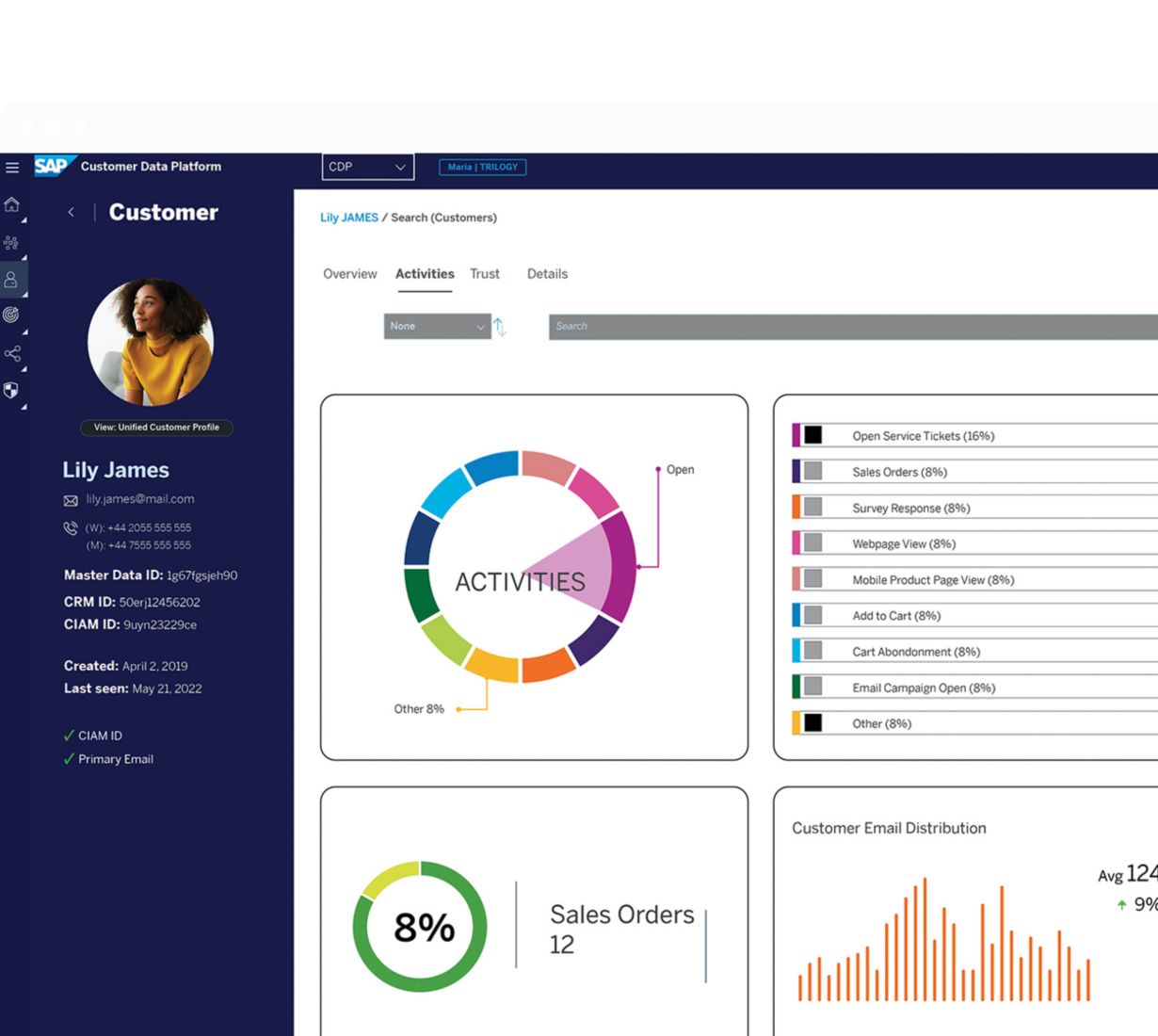Open the data hierarchy sidebar icon submenu

[11, 243]
